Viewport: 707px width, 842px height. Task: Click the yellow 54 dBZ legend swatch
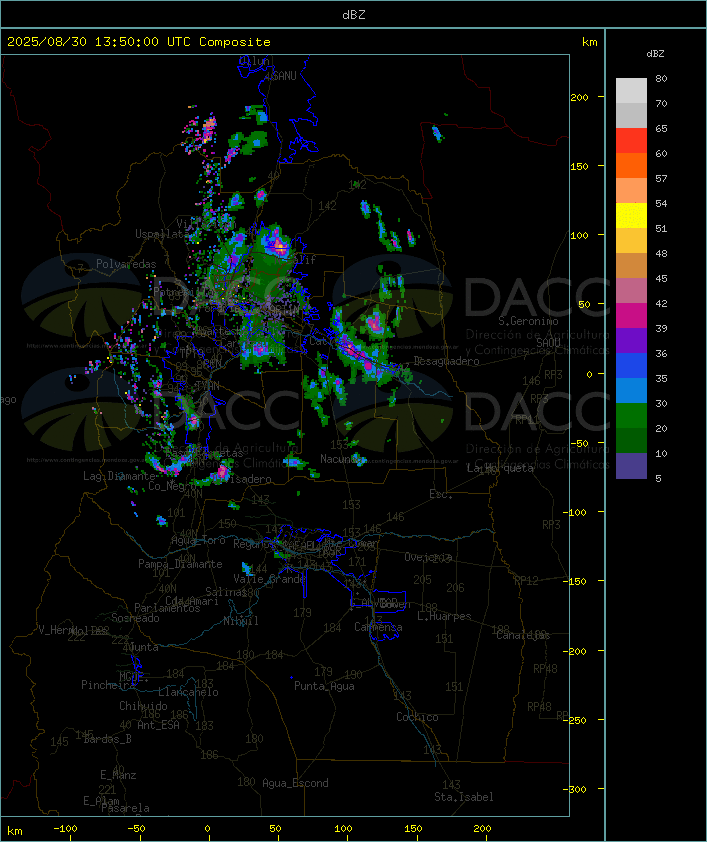point(631,215)
